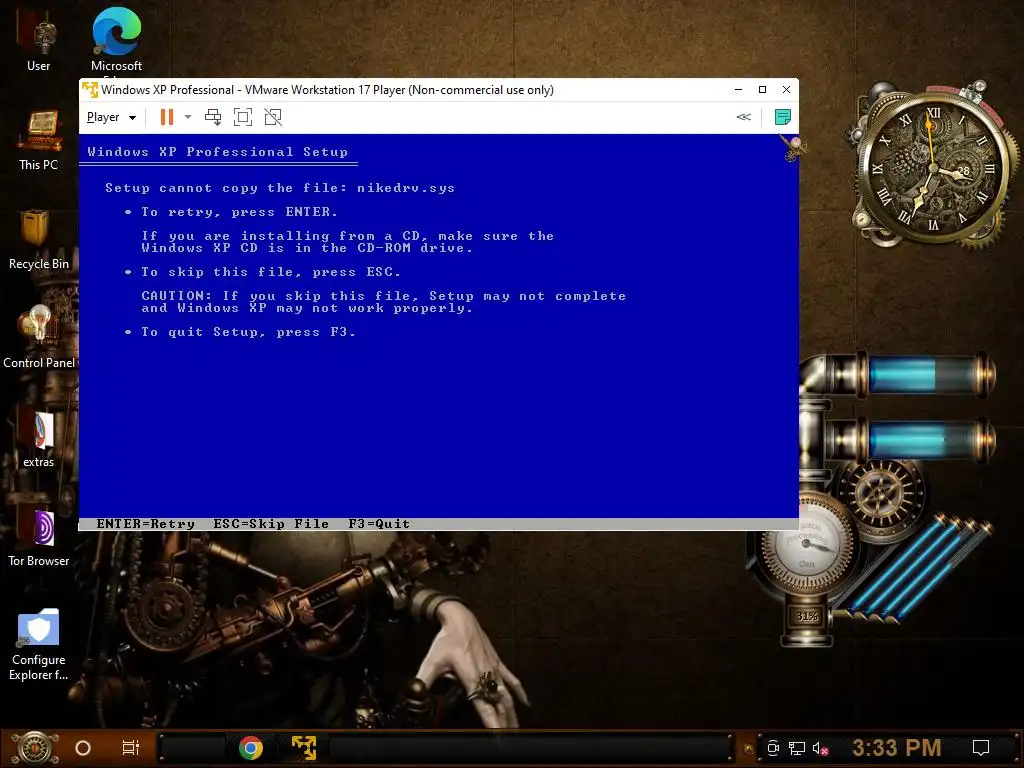Open the Action Center notification icon

(981, 748)
